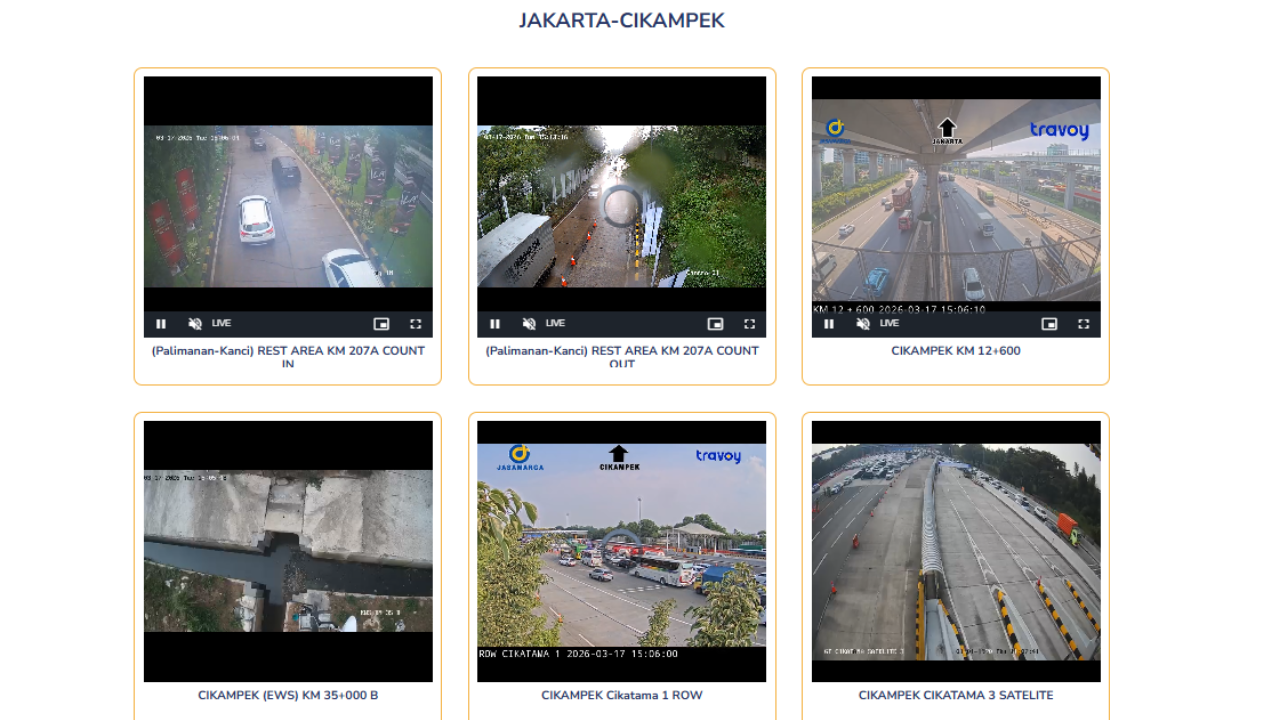Pause the CIKAMPEK KM 12+600 video

click(x=829, y=323)
